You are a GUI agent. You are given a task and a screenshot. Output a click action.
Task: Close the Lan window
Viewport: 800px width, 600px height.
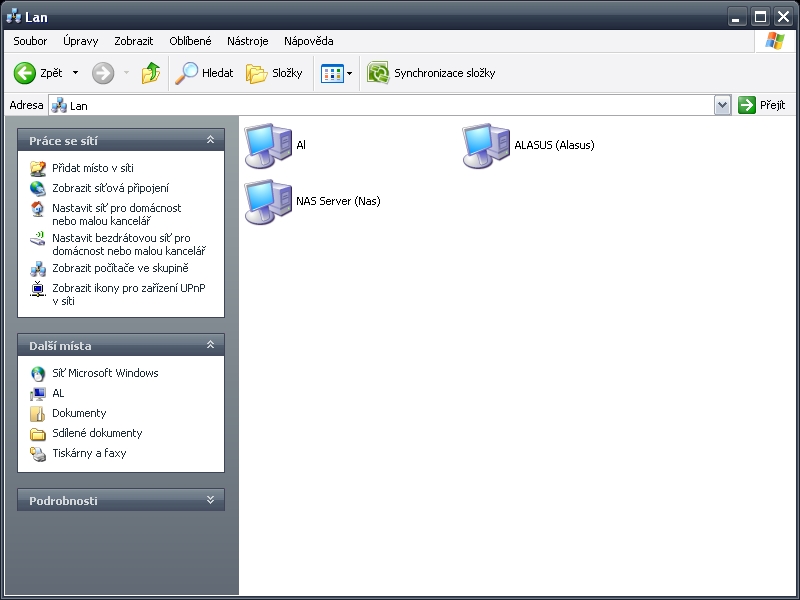[x=783, y=17]
